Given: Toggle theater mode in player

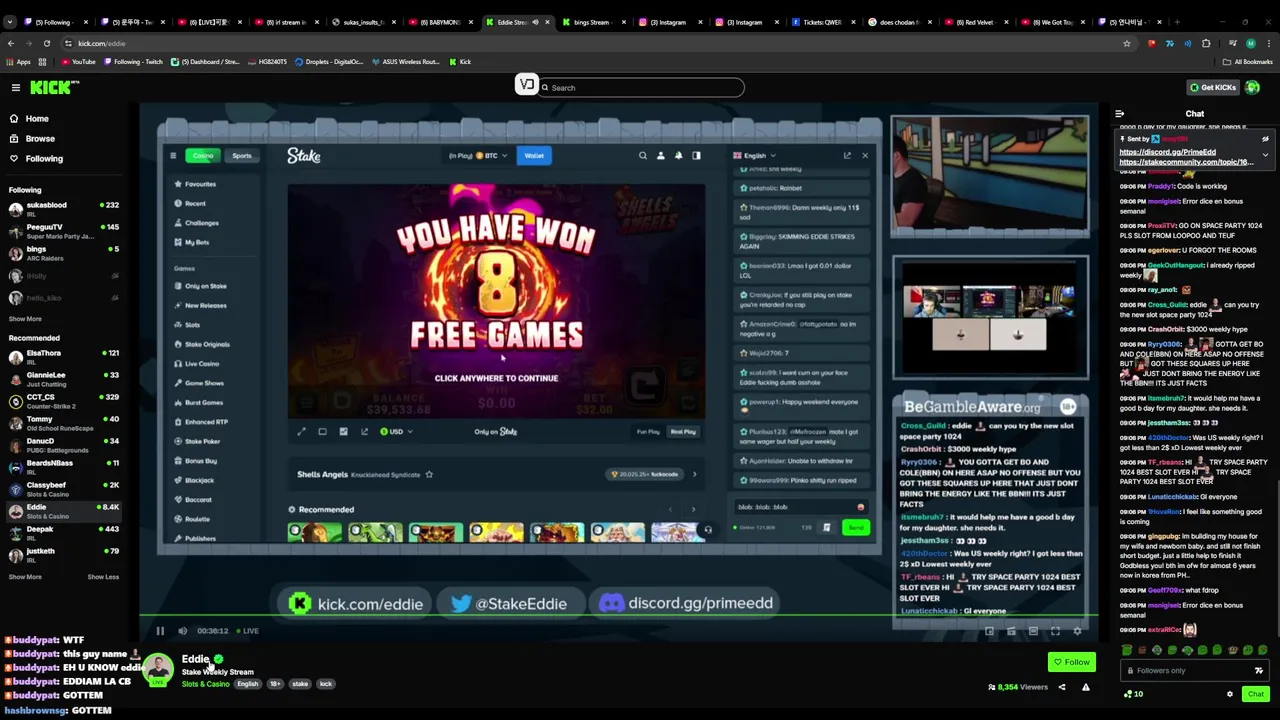Looking at the screenshot, I should click(x=1033, y=631).
